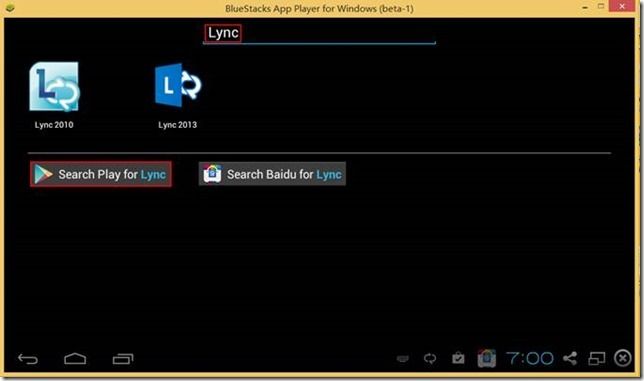Click the 7:00 clock display

(529, 358)
